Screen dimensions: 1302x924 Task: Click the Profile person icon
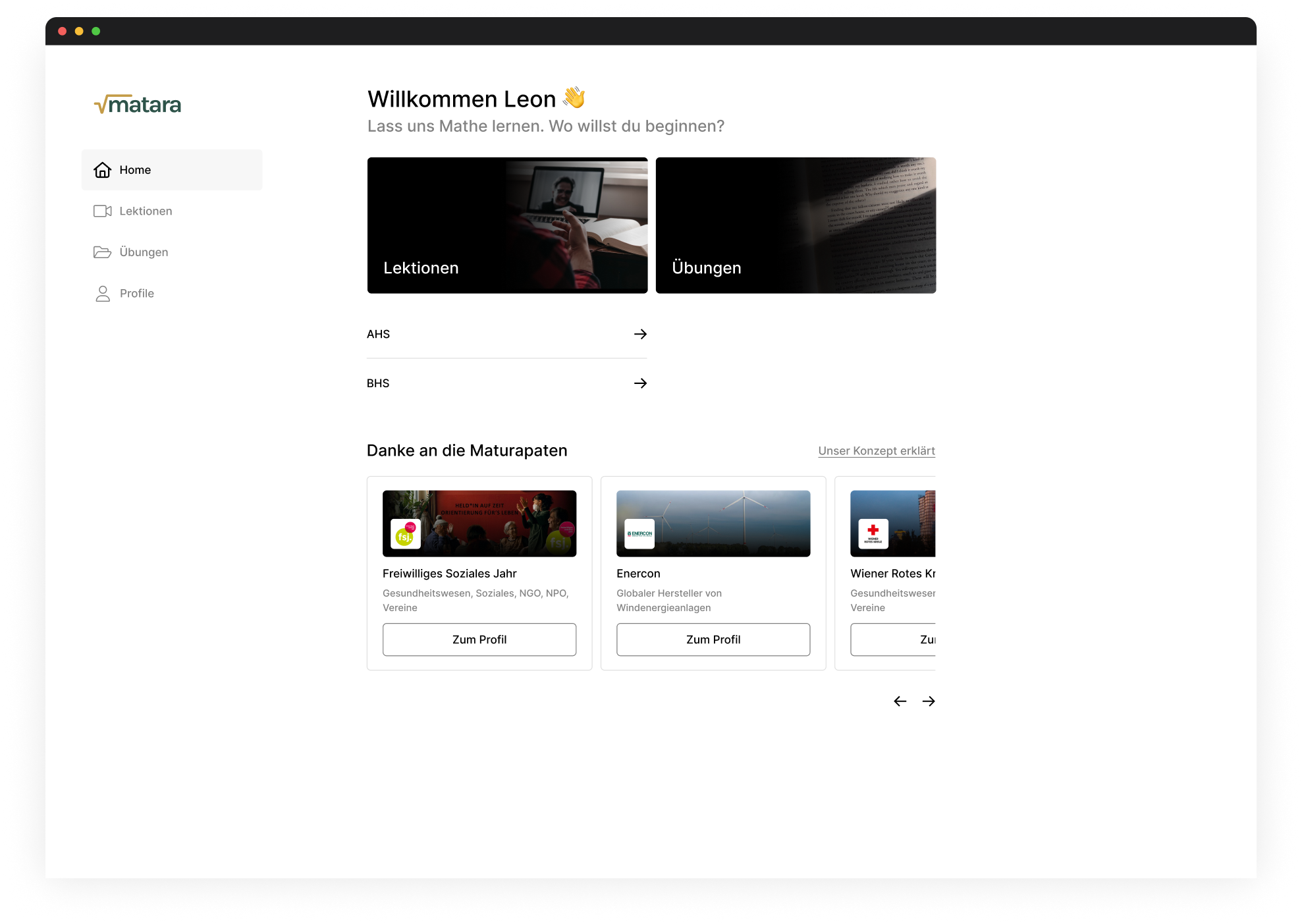click(103, 293)
